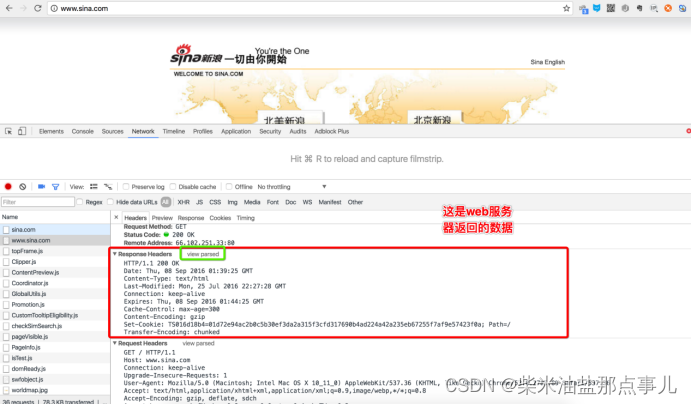Screen dimensions: 692x405
Task: Switch to the Preview tab of the request
Action: point(162,218)
